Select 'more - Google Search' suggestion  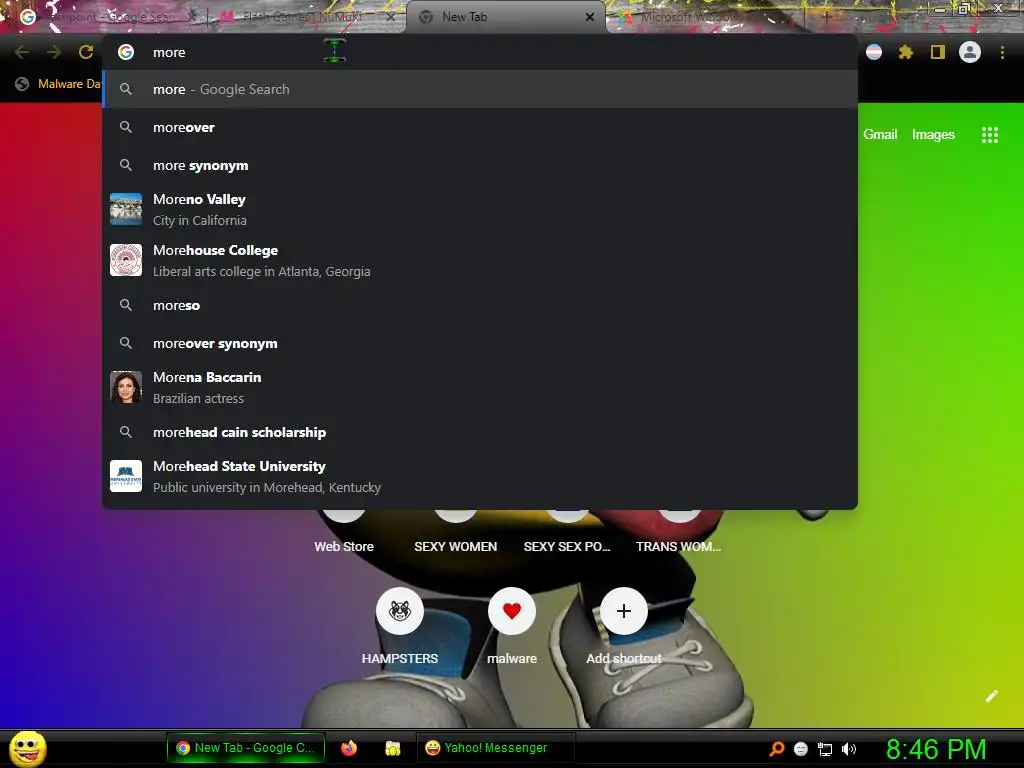click(480, 89)
